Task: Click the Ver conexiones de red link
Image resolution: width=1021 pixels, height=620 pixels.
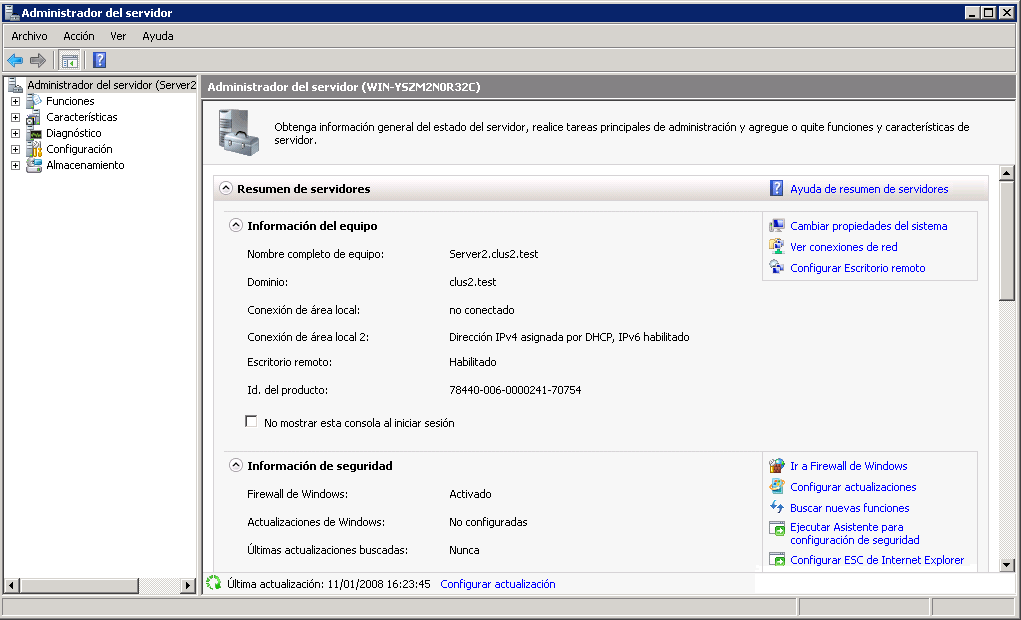Action: pos(843,247)
